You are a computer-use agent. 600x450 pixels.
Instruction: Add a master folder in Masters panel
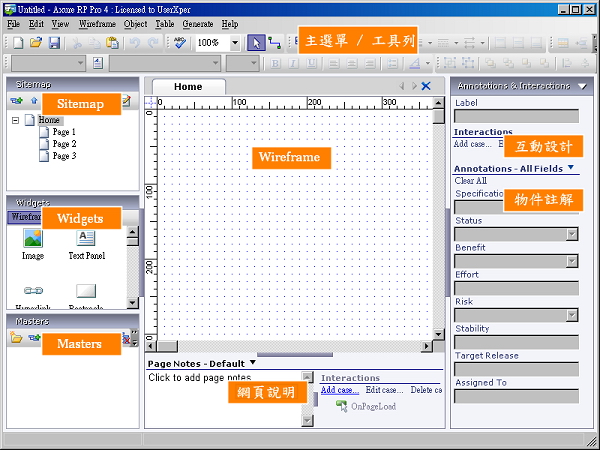pyautogui.click(x=16, y=339)
